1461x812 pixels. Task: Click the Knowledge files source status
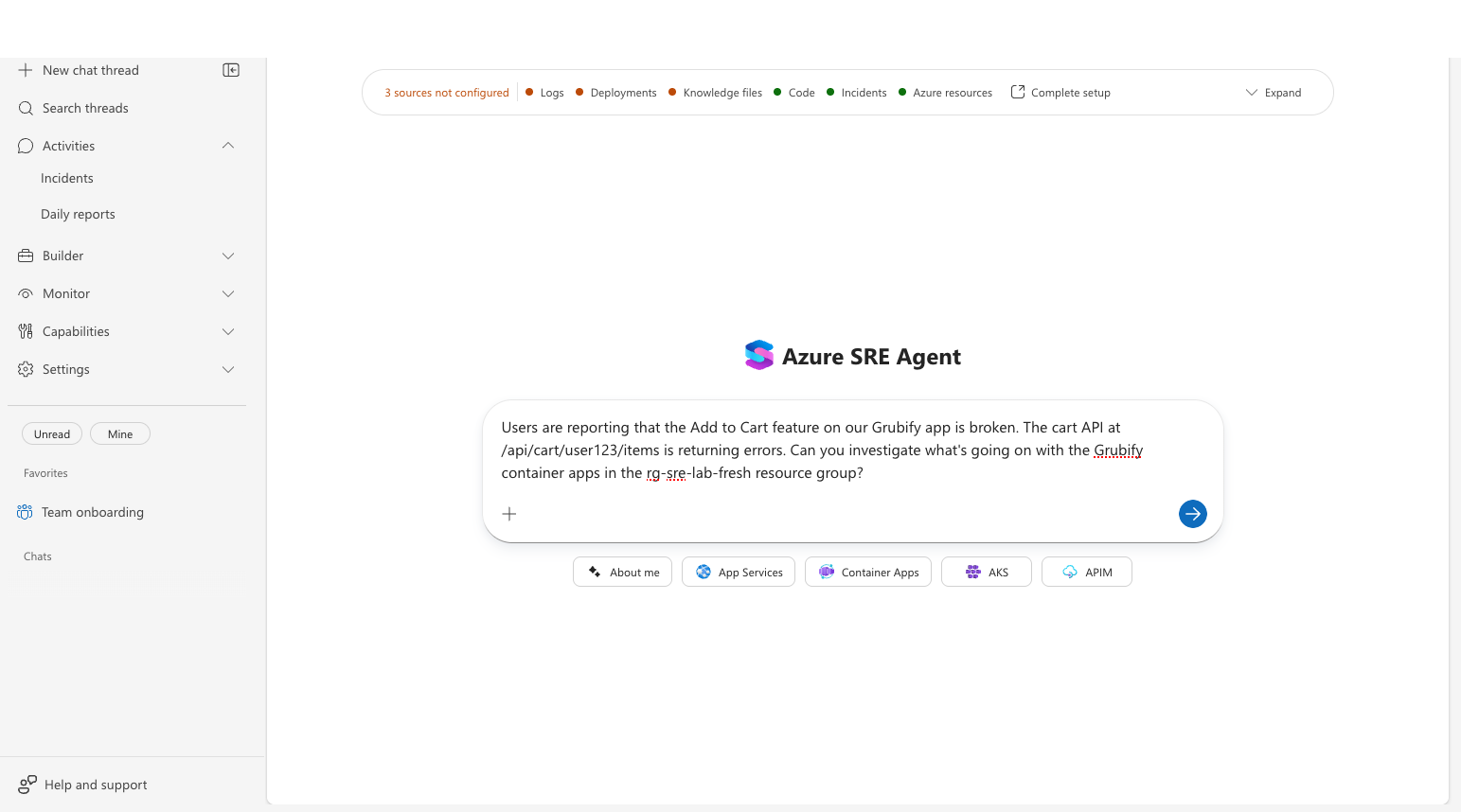(715, 93)
